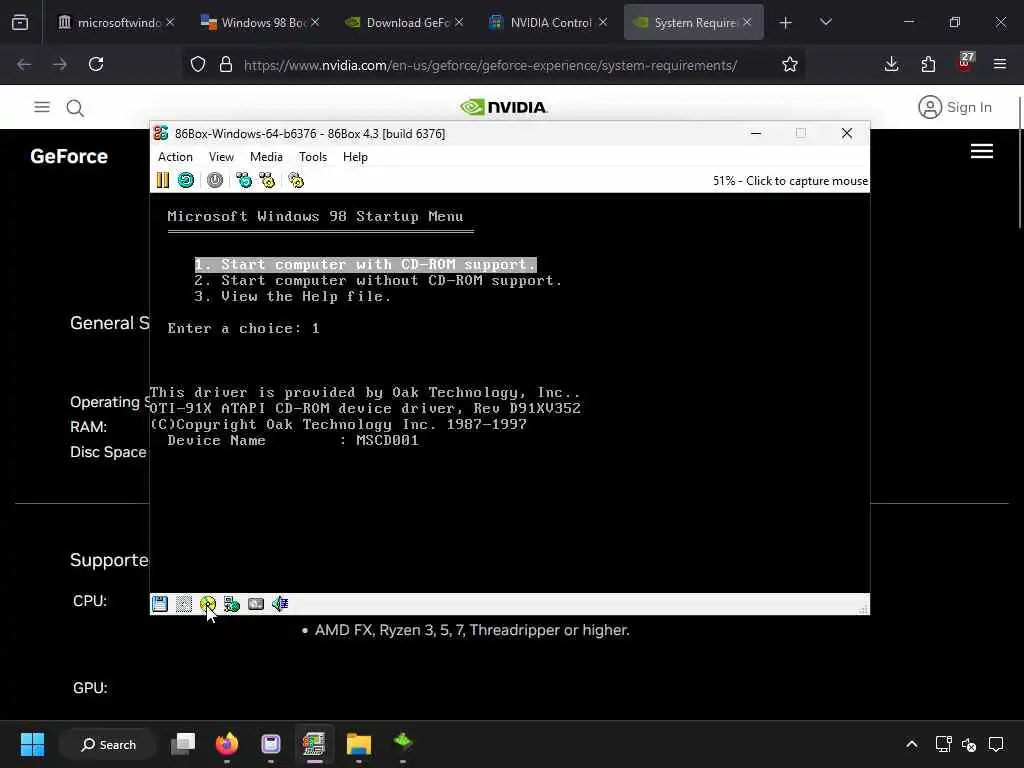Open the notifications tray icon
The image size is (1024, 768).
click(996, 744)
